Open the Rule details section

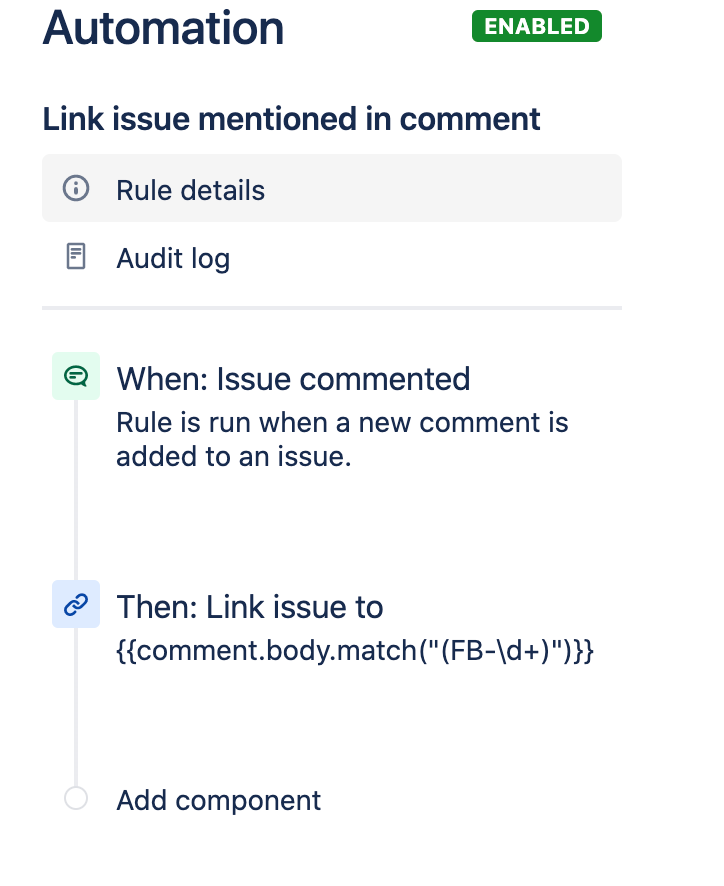point(190,189)
